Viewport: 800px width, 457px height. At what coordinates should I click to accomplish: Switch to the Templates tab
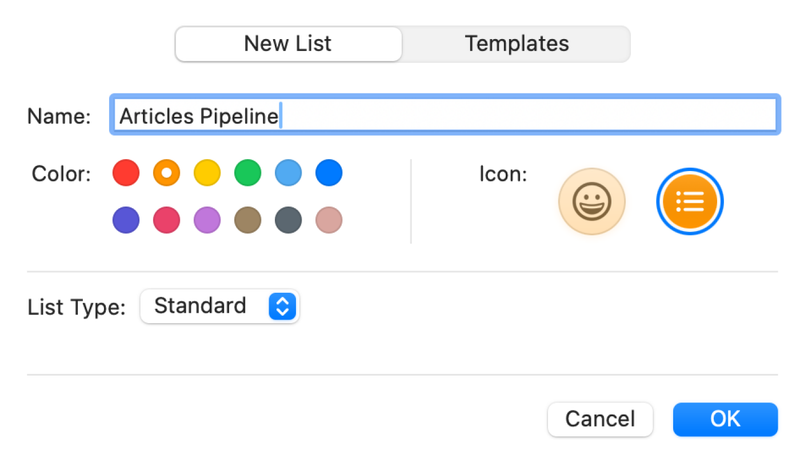[517, 44]
